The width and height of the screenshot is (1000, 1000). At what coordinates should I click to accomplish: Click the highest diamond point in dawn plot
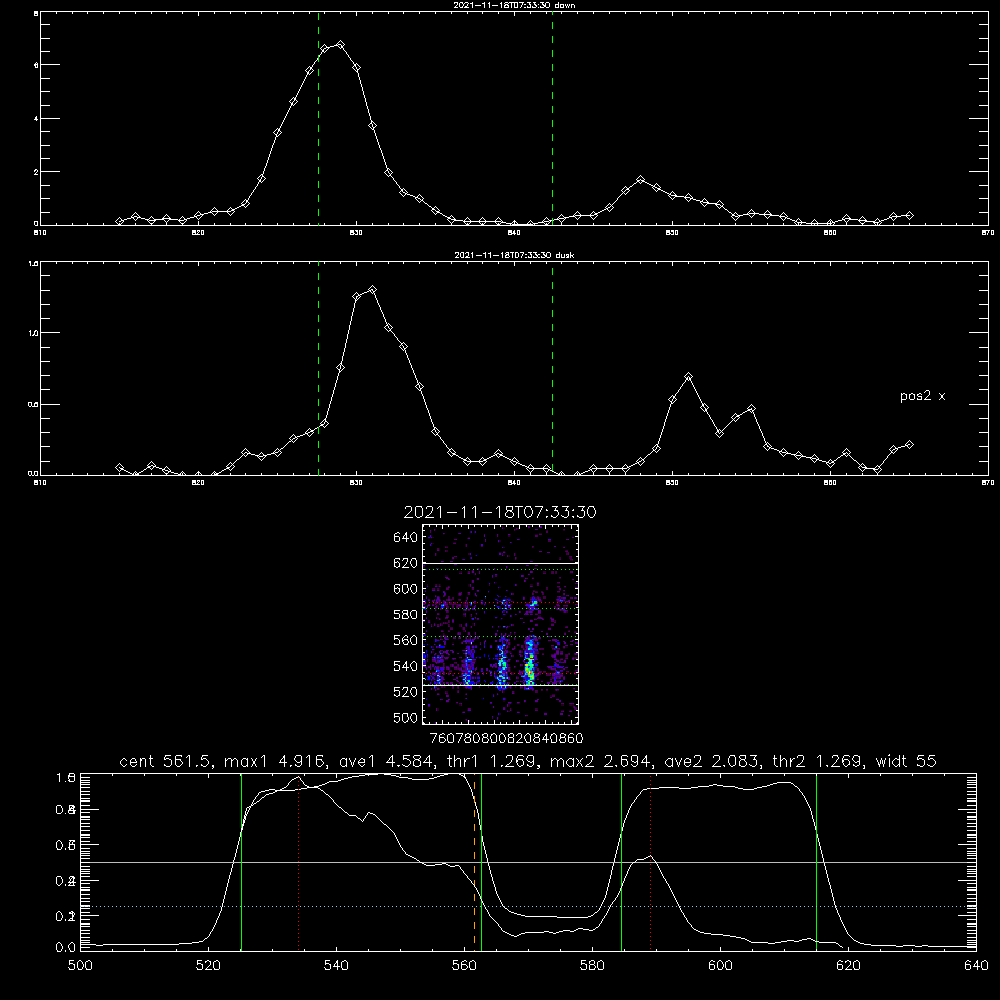pyautogui.click(x=341, y=45)
